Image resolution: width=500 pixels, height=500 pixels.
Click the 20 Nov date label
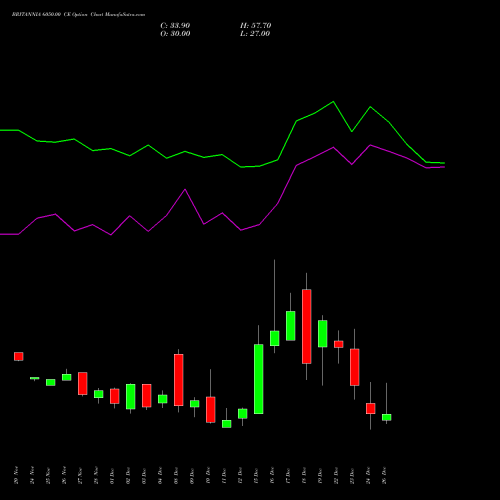click(x=16, y=476)
